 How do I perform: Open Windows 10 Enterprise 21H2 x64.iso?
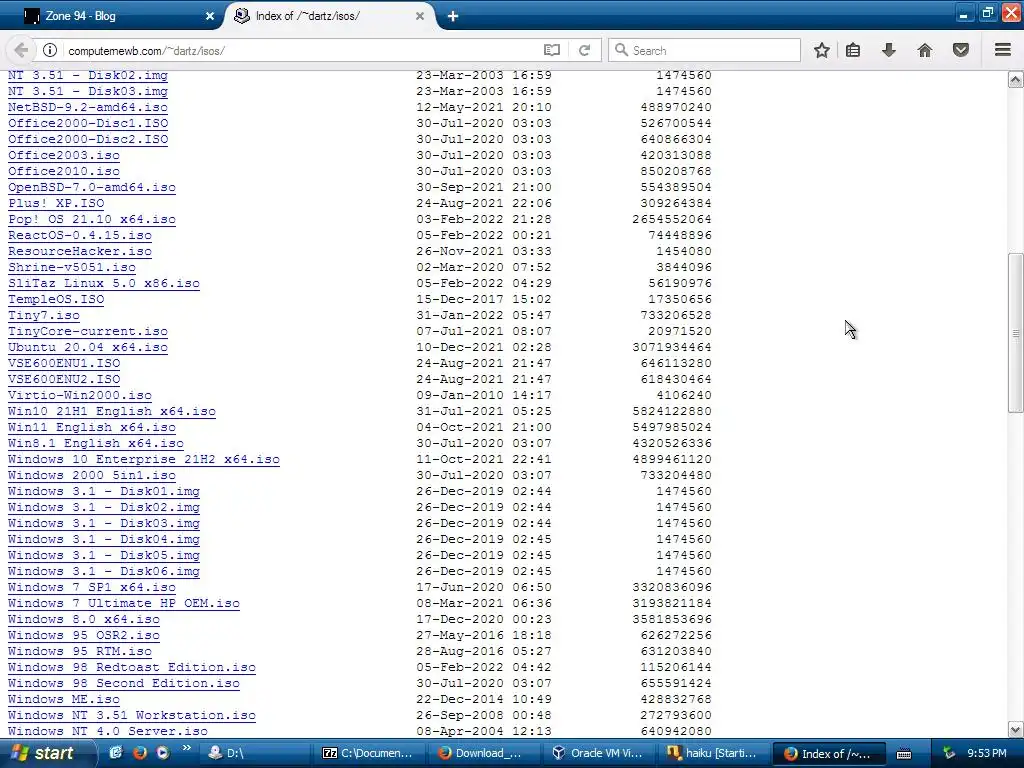tap(144, 459)
